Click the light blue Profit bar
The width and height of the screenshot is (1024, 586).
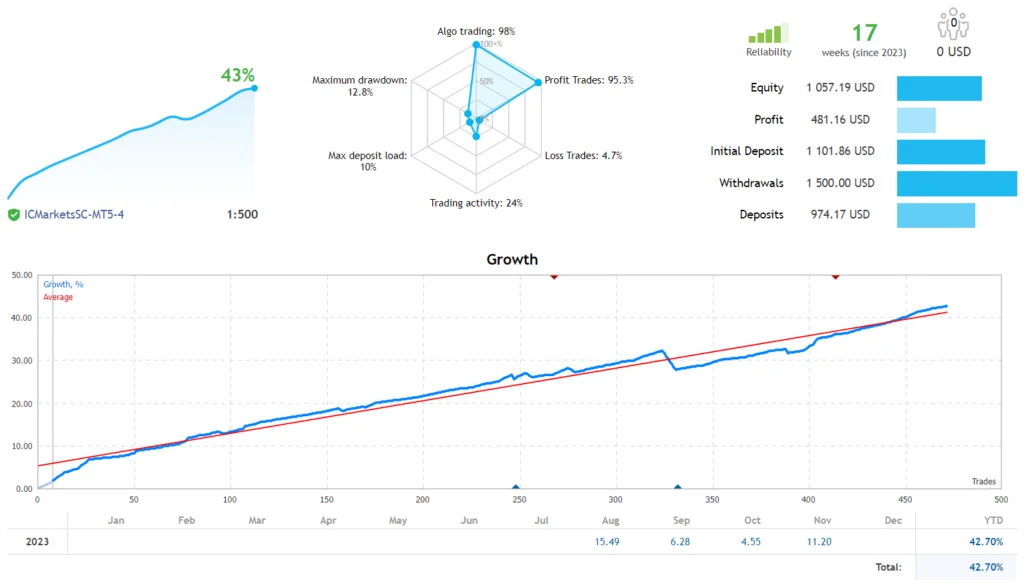916,120
